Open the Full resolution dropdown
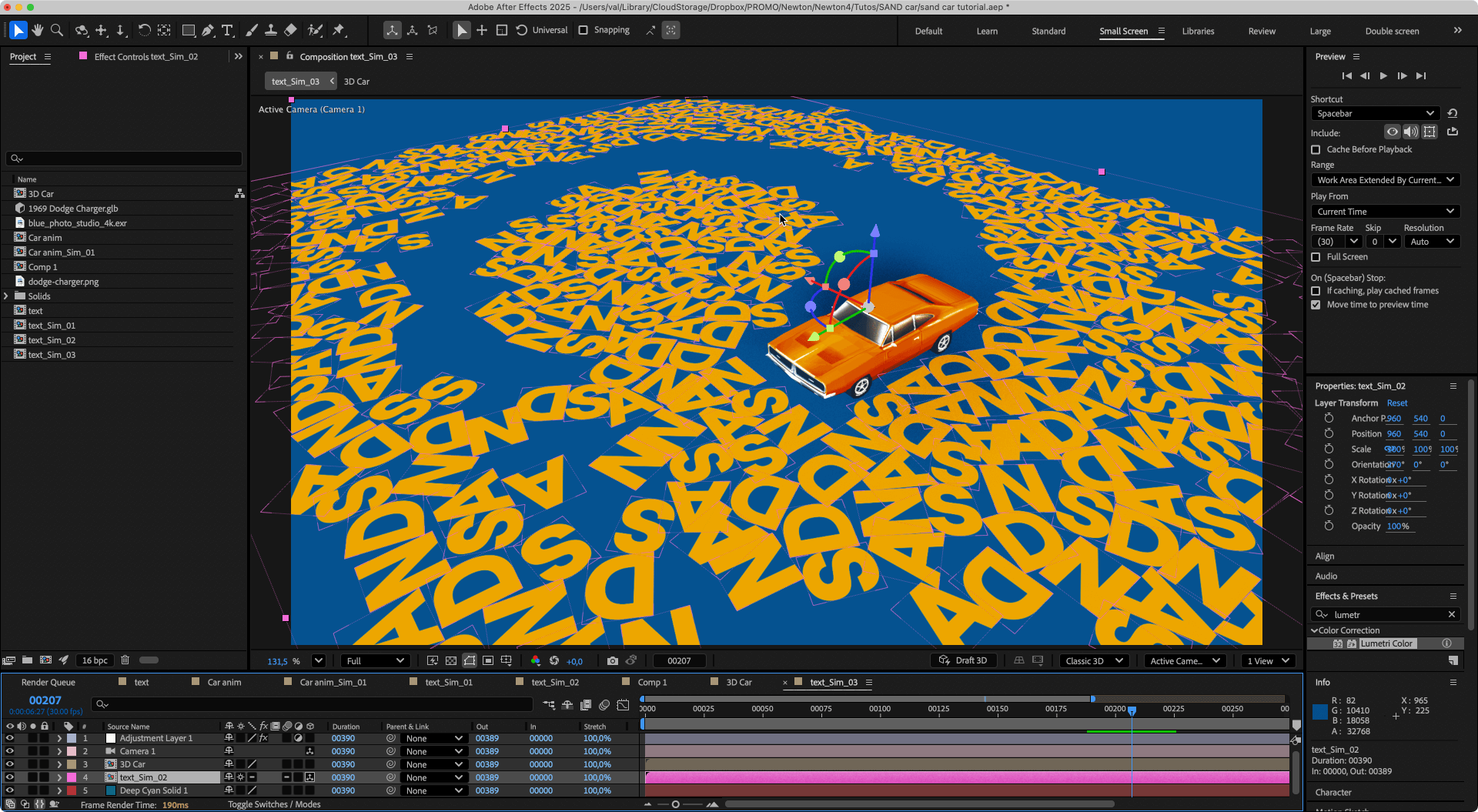Image resolution: width=1478 pixels, height=812 pixels. [375, 660]
